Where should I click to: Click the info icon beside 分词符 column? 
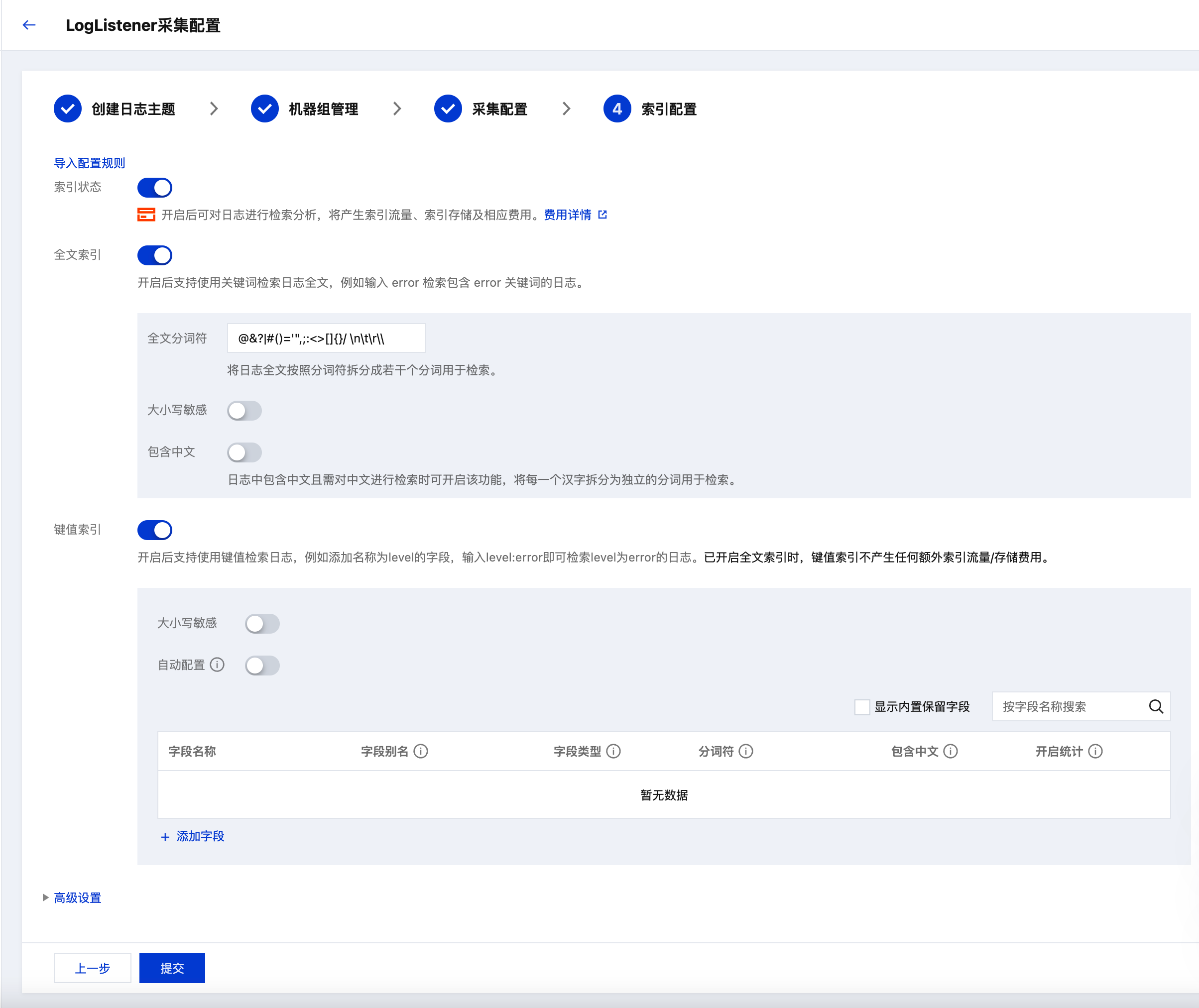(x=746, y=751)
